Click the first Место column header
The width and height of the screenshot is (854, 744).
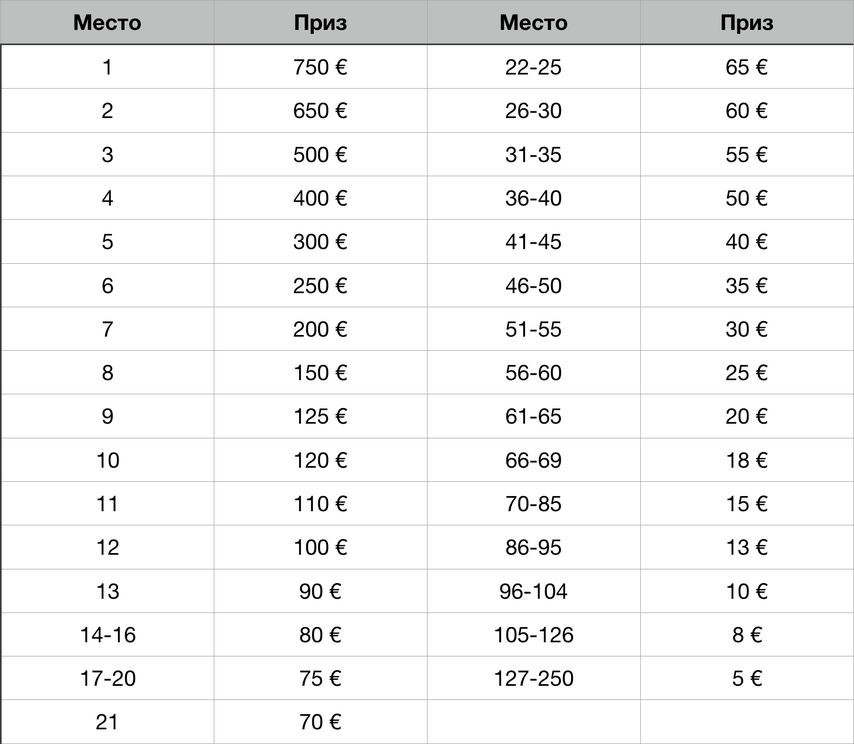pyautogui.click(x=107, y=22)
